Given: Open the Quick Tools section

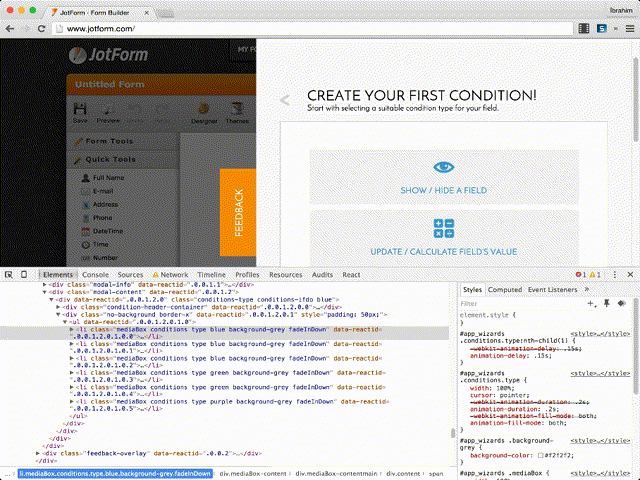Looking at the screenshot, I should click(122, 160).
